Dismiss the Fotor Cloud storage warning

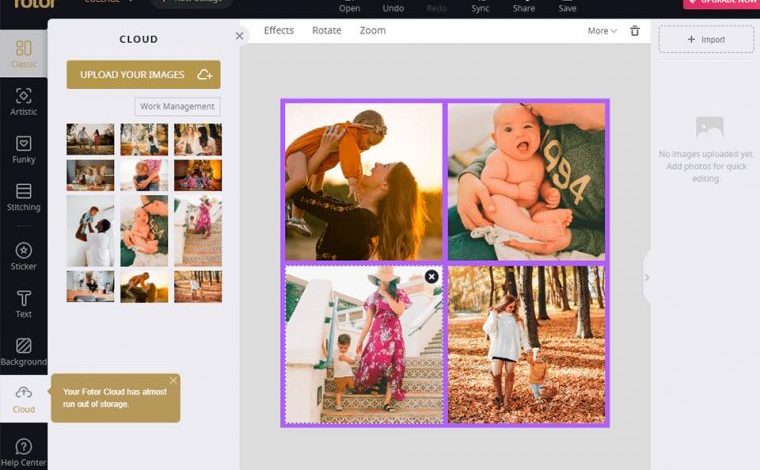click(x=174, y=380)
